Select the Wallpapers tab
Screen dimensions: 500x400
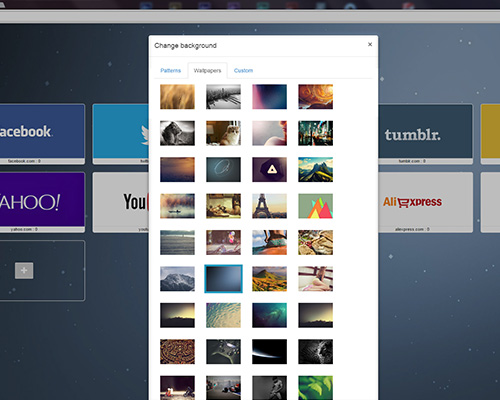click(207, 71)
